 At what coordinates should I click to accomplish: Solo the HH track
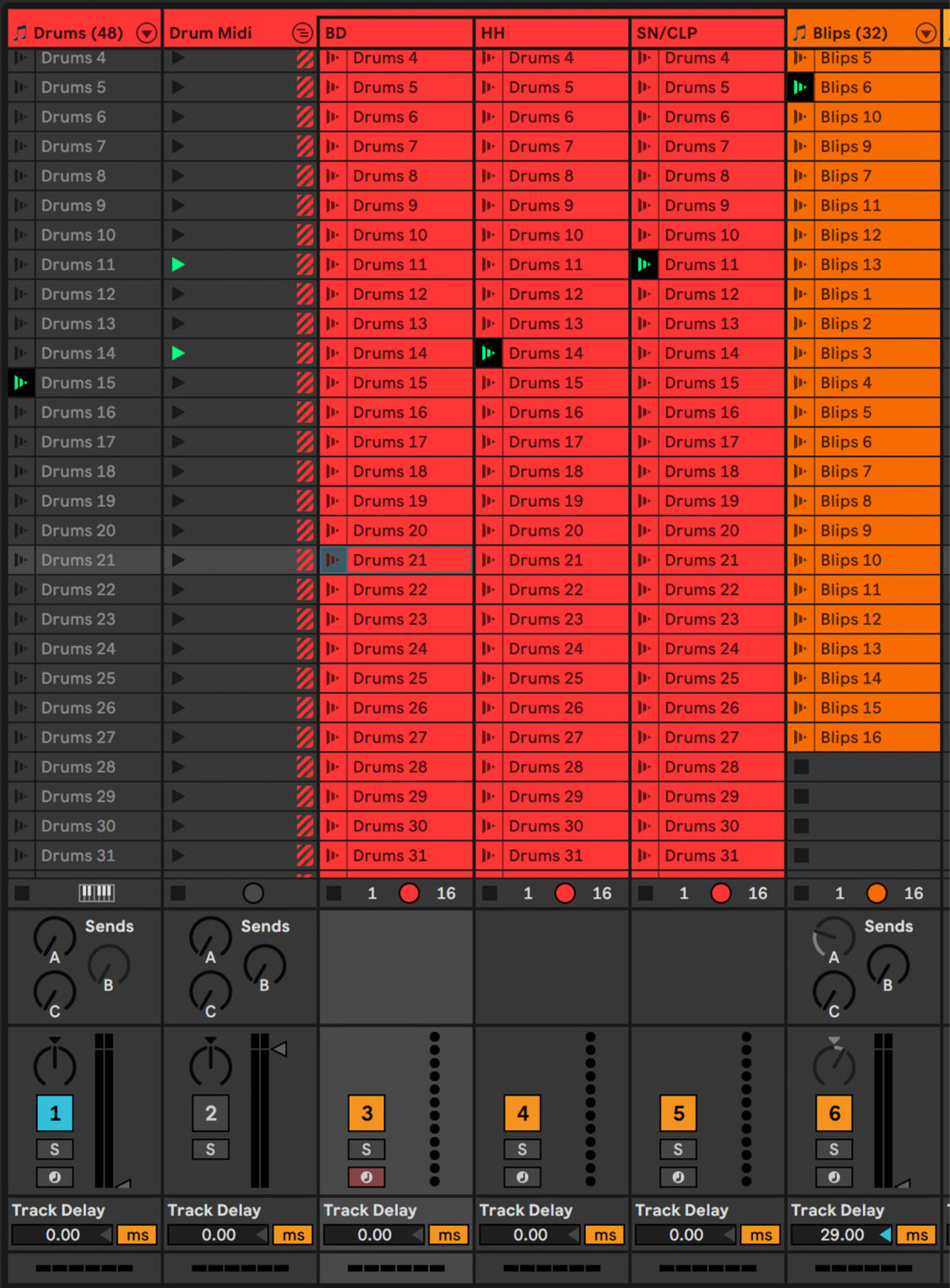pos(522,1149)
